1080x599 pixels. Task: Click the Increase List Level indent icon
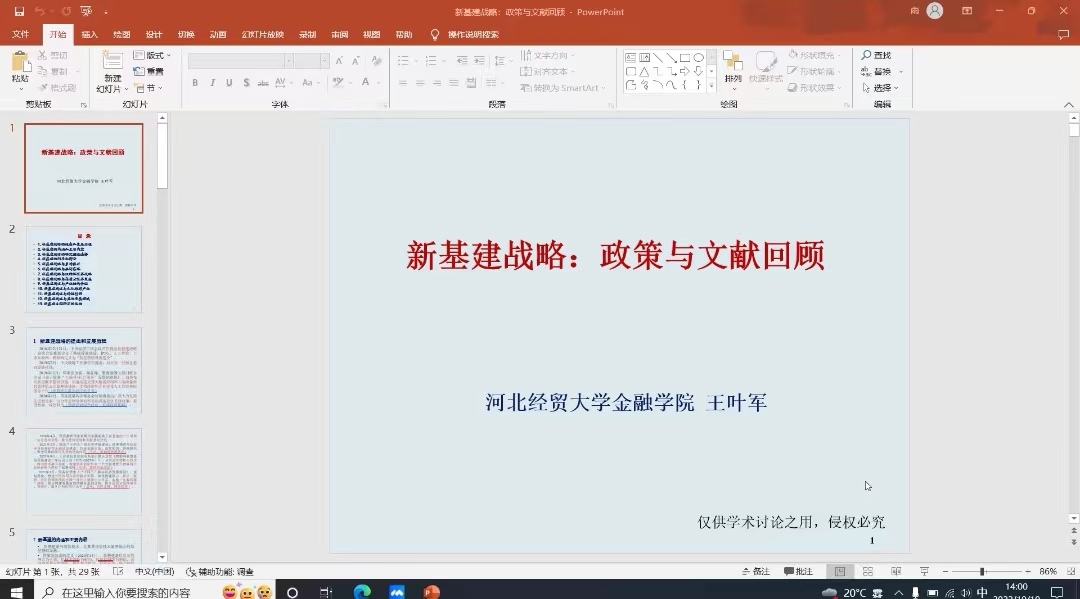(x=479, y=61)
